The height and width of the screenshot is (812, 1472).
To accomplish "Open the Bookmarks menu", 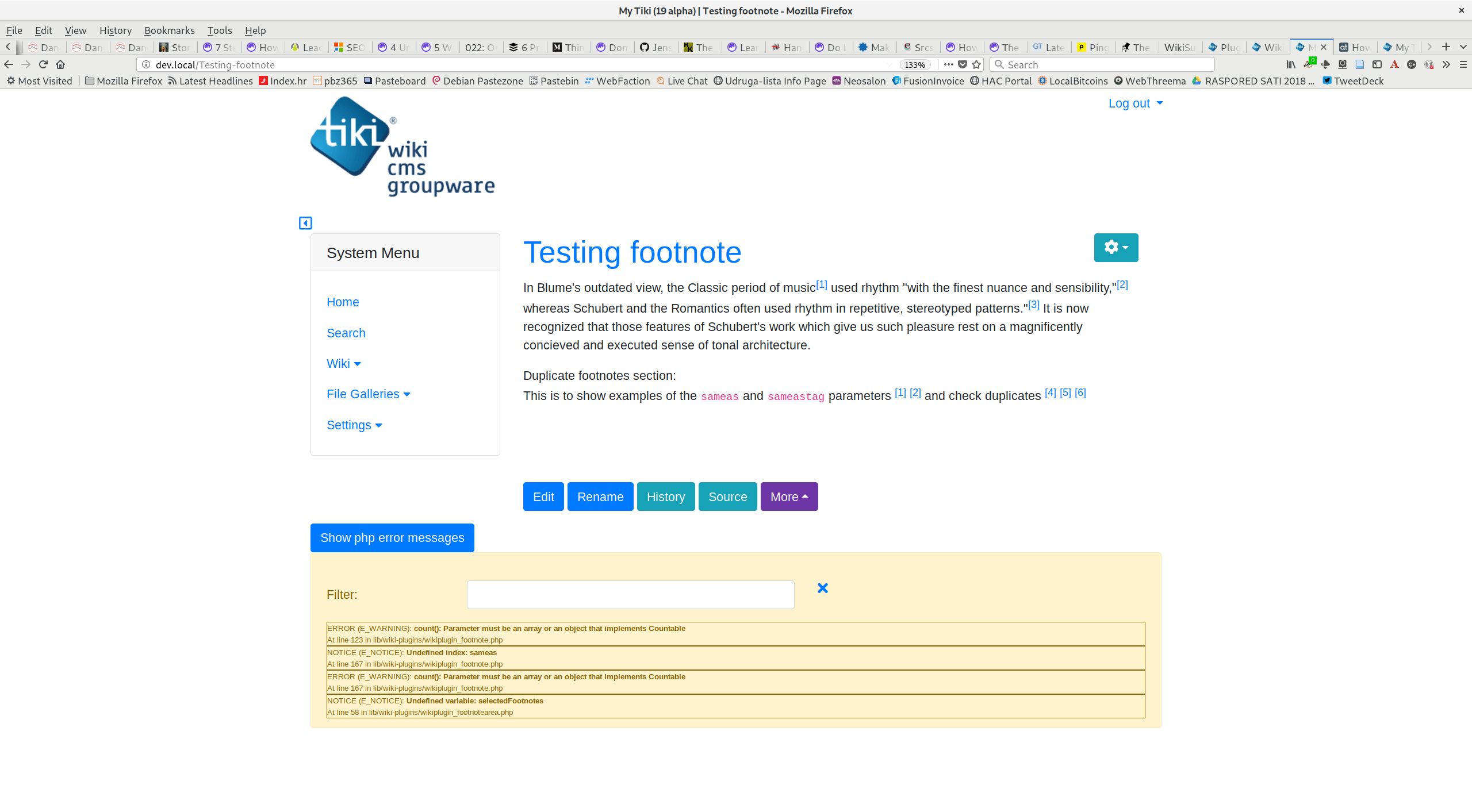I will (169, 30).
